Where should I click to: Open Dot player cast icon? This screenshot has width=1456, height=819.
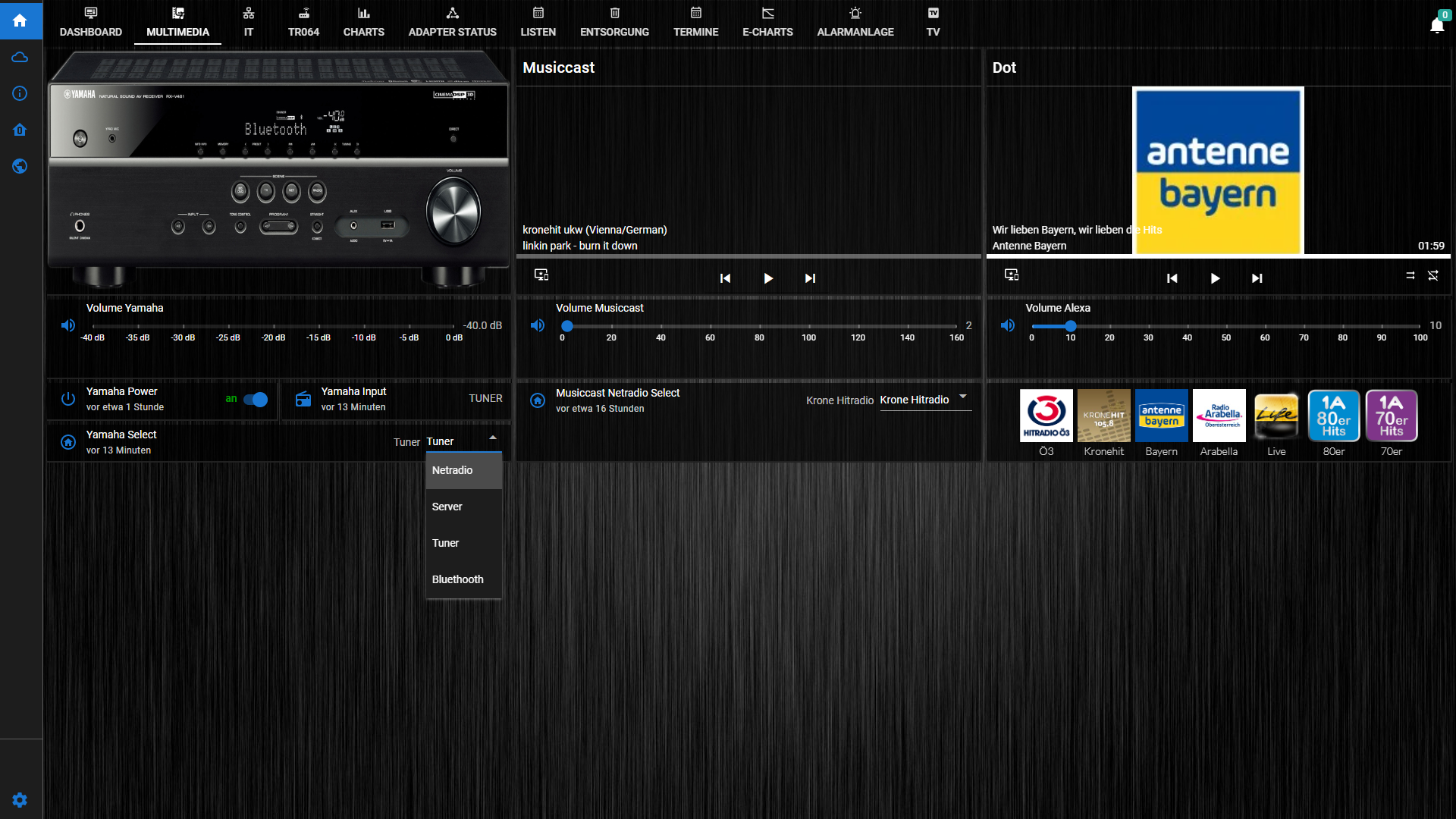point(1012,275)
